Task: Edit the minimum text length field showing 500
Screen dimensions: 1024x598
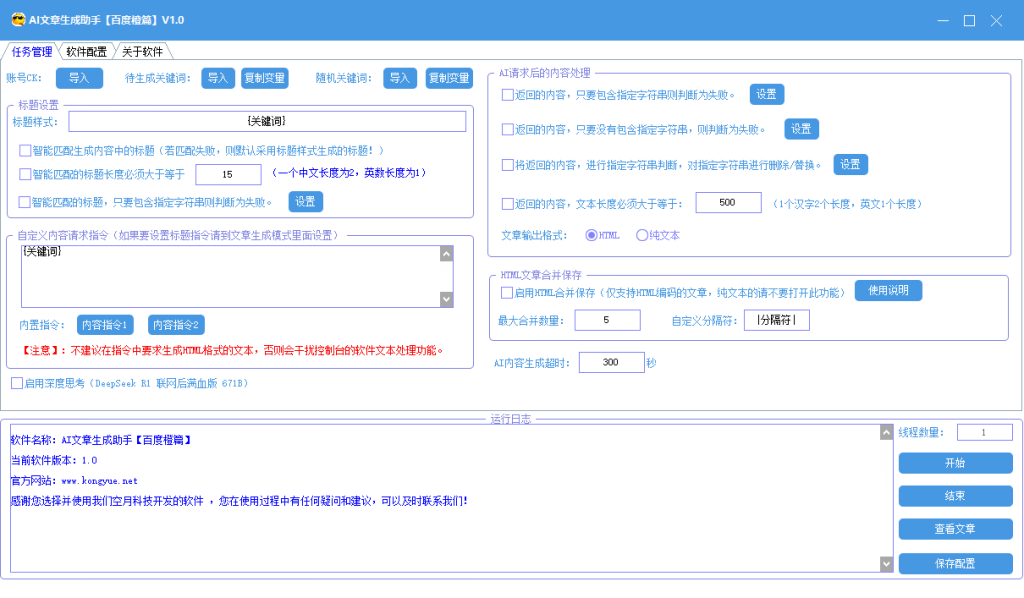Action: click(728, 203)
